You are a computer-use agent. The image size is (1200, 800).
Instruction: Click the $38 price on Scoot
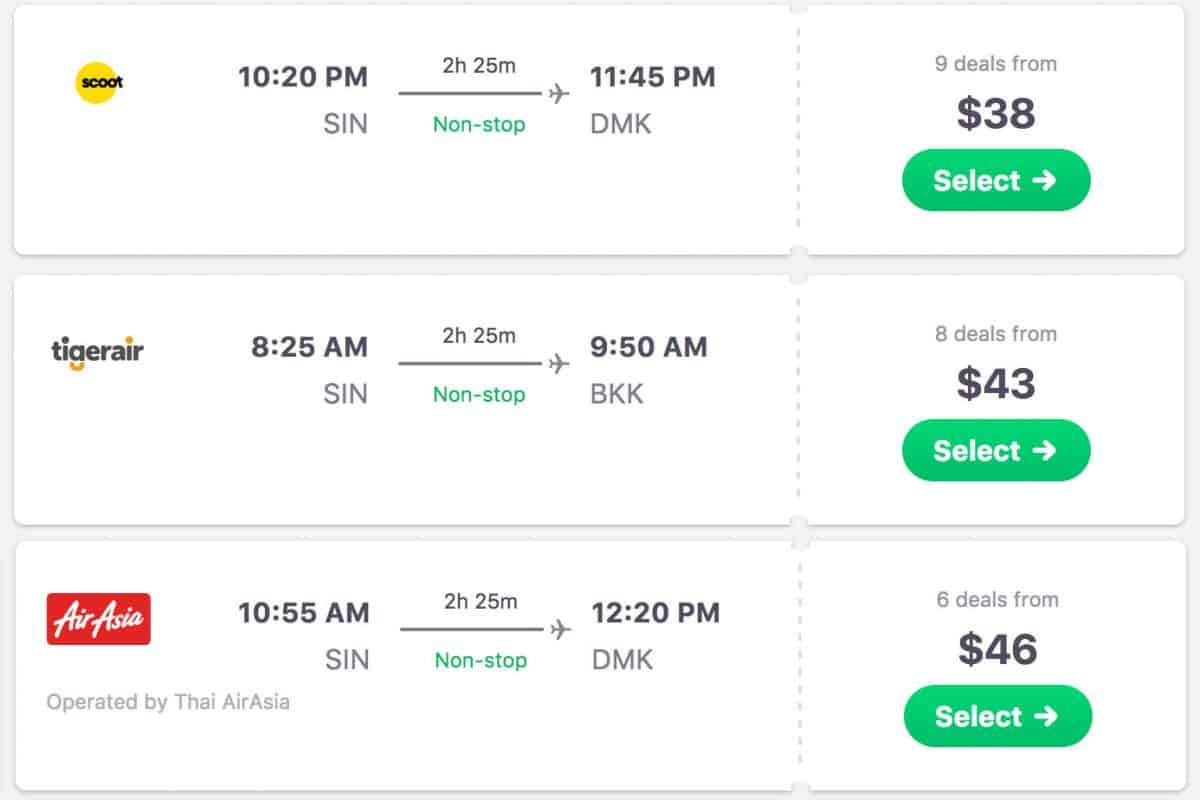pyautogui.click(x=996, y=114)
